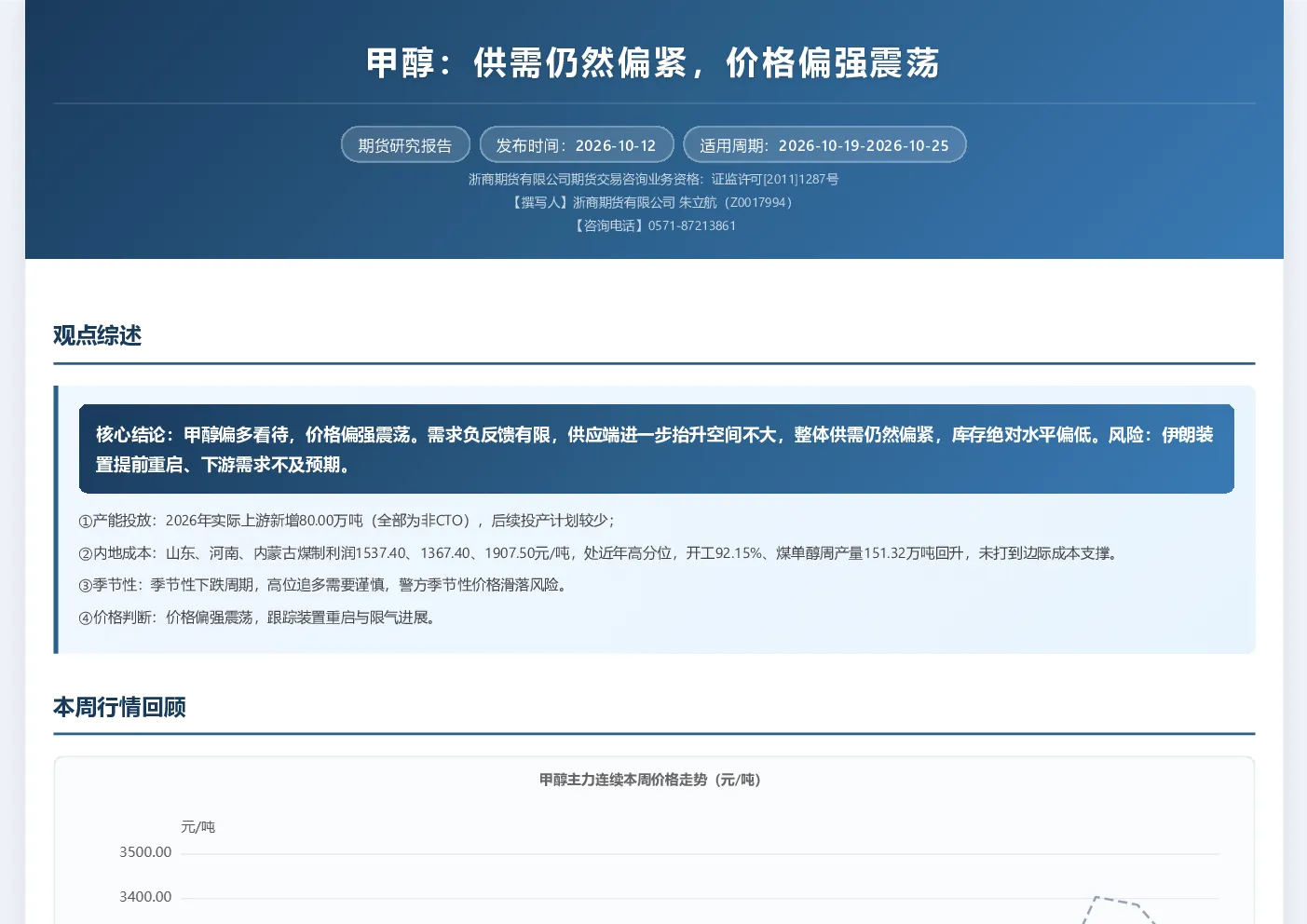This screenshot has width=1307, height=924.
Task: Click the 证监许可[2011]1287号 license line
Action: (x=653, y=179)
